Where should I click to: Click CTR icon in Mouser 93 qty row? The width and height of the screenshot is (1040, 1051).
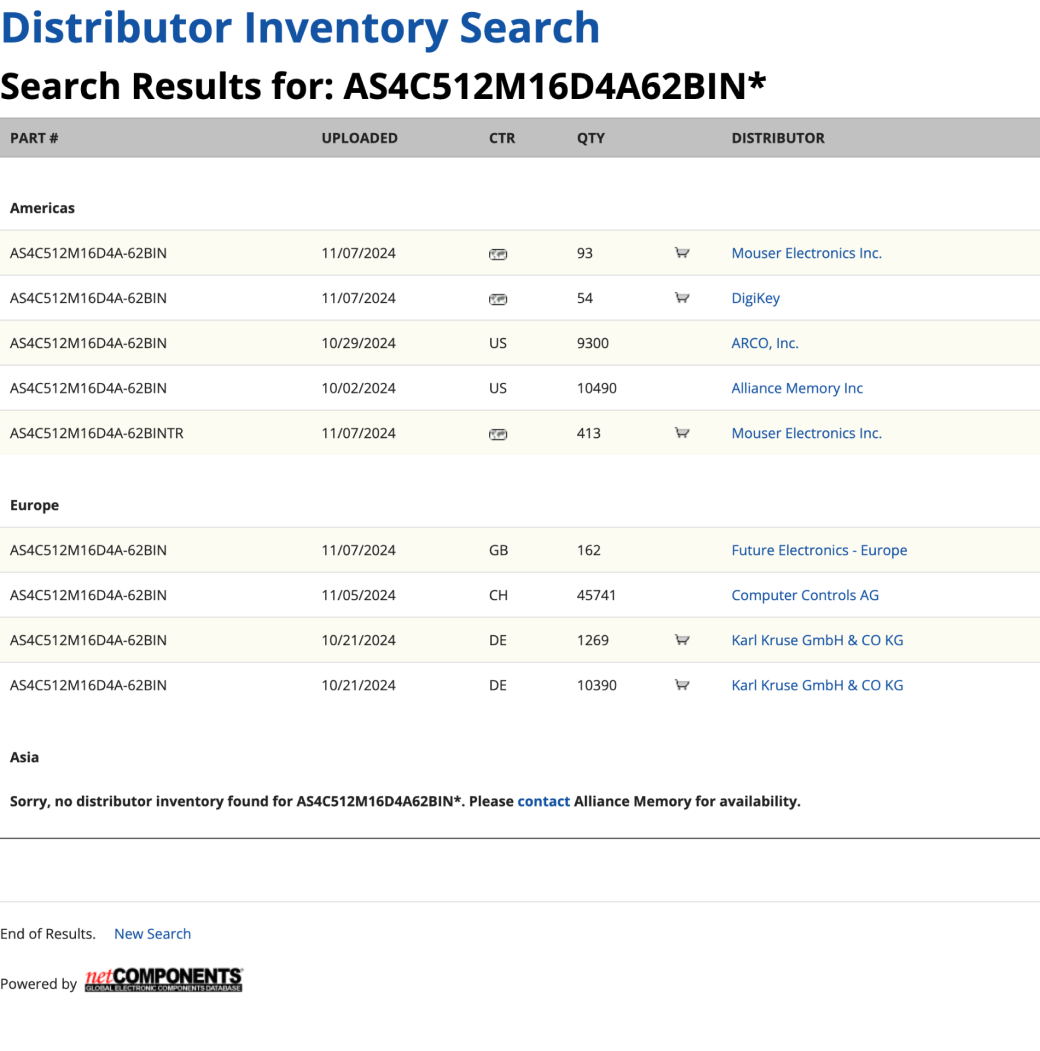click(498, 254)
